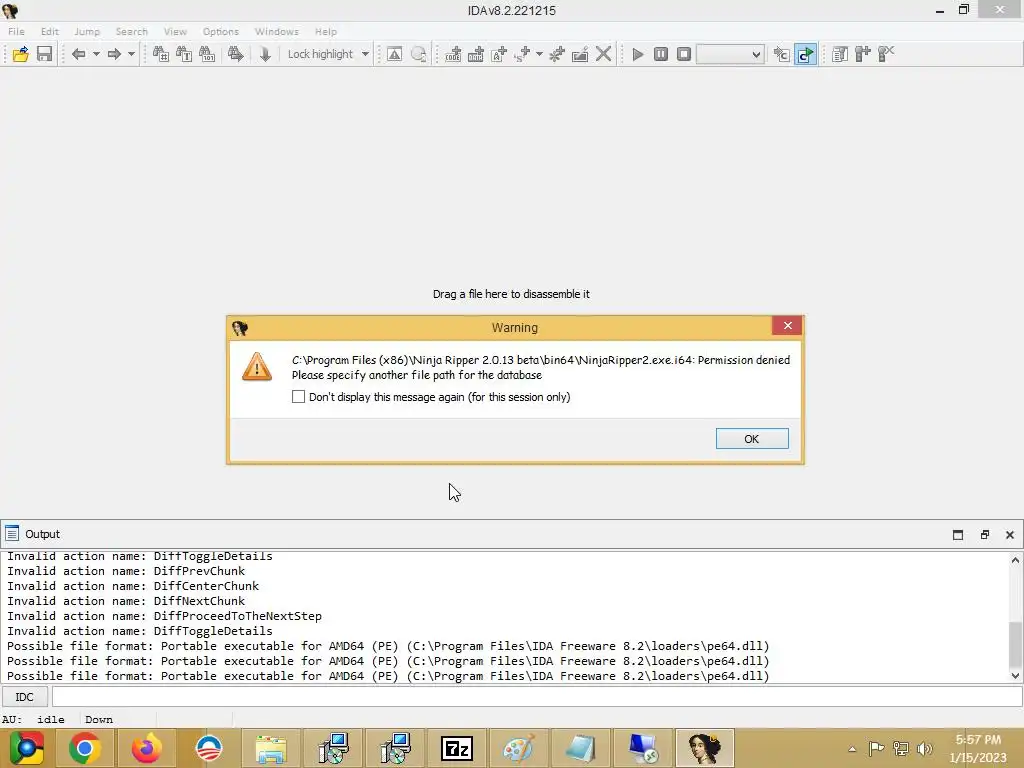The width and height of the screenshot is (1024, 768).
Task: Click the Search text binoculars icon
Action: (x=184, y=54)
